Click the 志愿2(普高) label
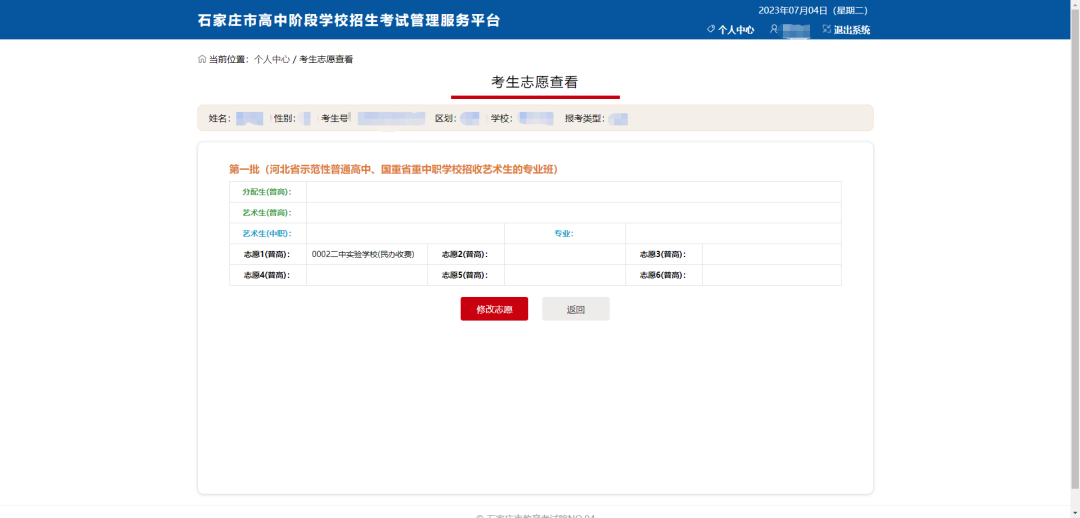The height and width of the screenshot is (518, 1080). (x=466, y=254)
